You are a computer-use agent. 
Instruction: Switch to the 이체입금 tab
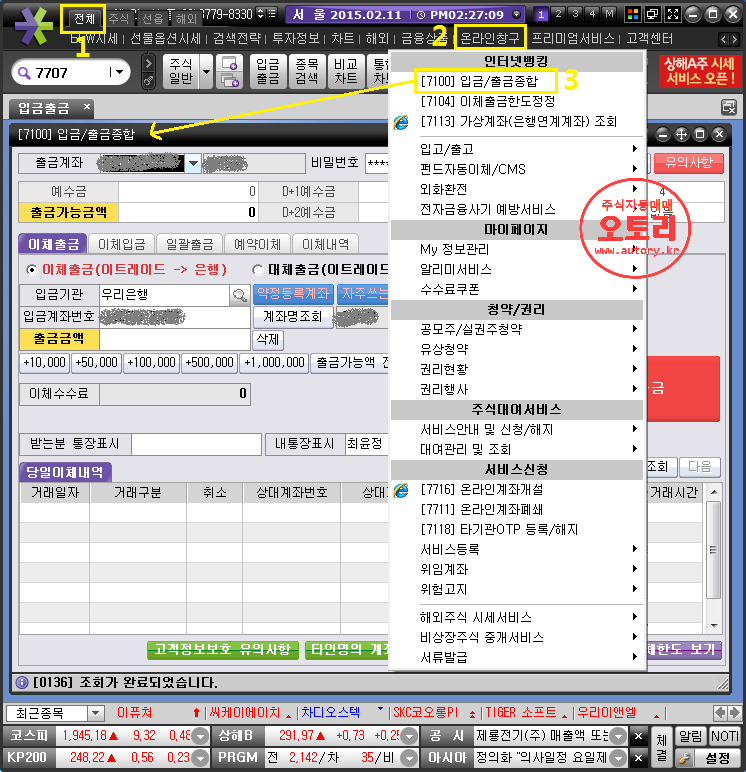tap(122, 244)
